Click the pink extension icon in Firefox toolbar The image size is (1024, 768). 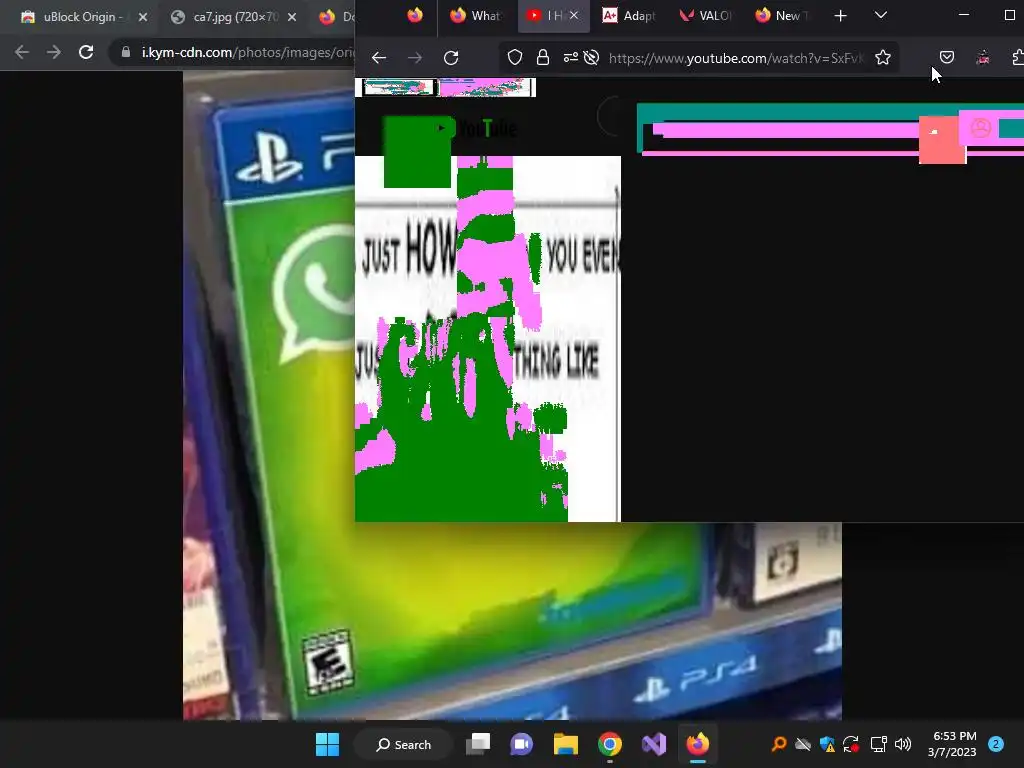pyautogui.click(x=983, y=58)
